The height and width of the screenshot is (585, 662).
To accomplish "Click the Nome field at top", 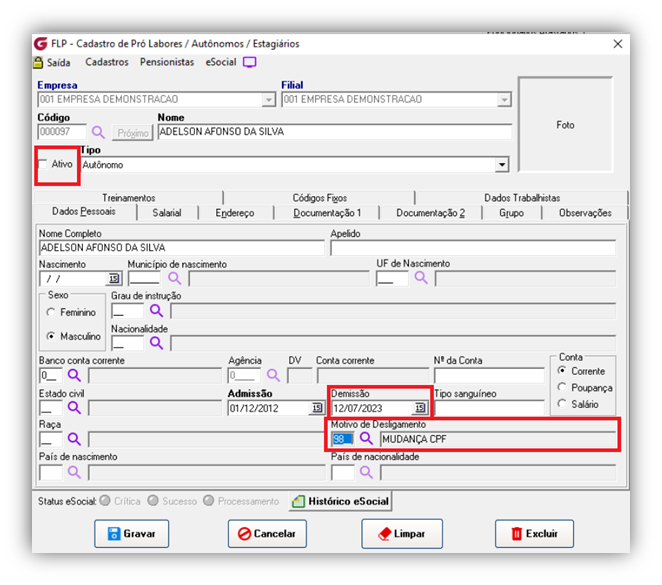I will tap(335, 132).
